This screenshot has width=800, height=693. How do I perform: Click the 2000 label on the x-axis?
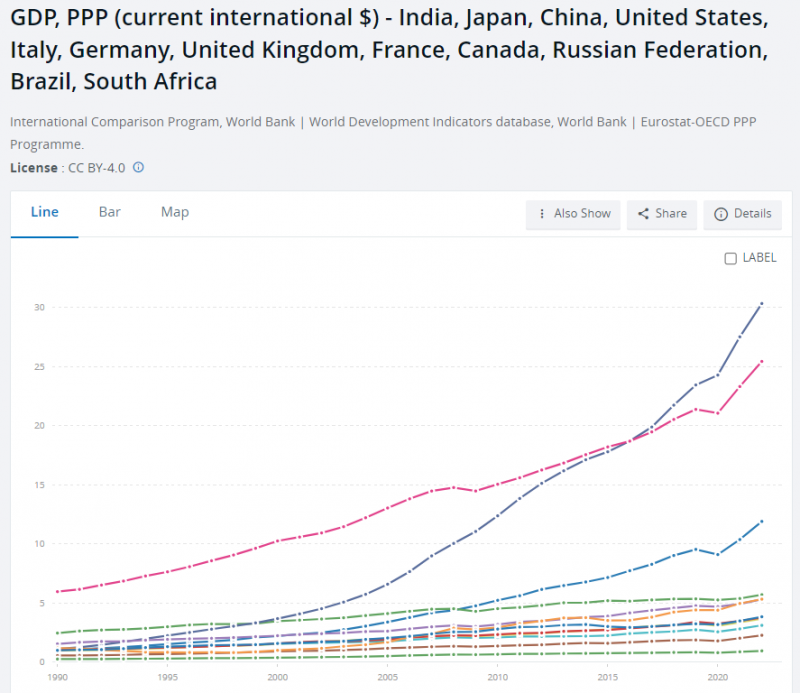pos(279,677)
